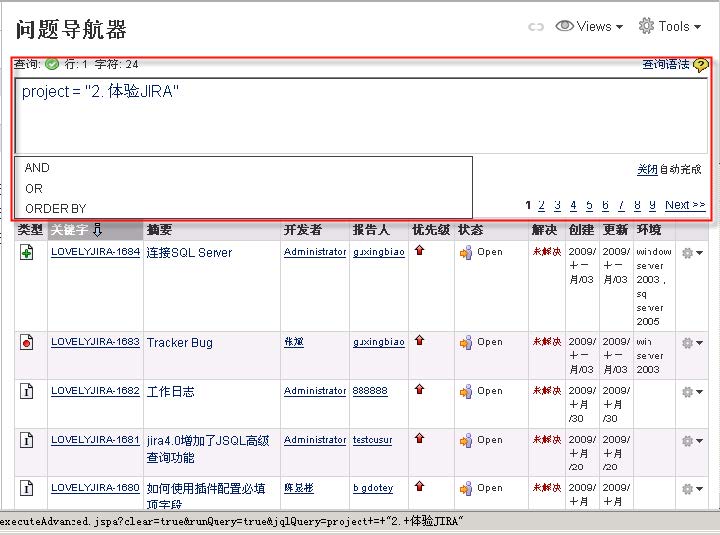Click the issue type icon for LOVELYJIRA-1681
The width and height of the screenshot is (720, 535).
[x=27, y=440]
